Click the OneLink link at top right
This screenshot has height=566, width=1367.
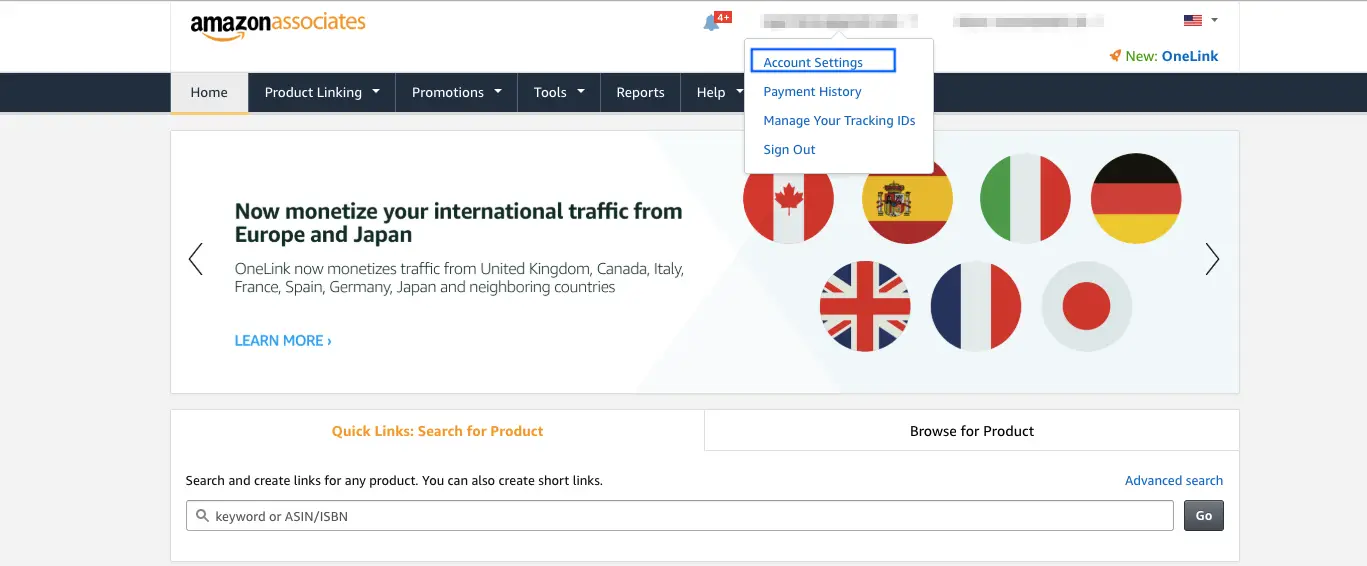tap(1190, 56)
